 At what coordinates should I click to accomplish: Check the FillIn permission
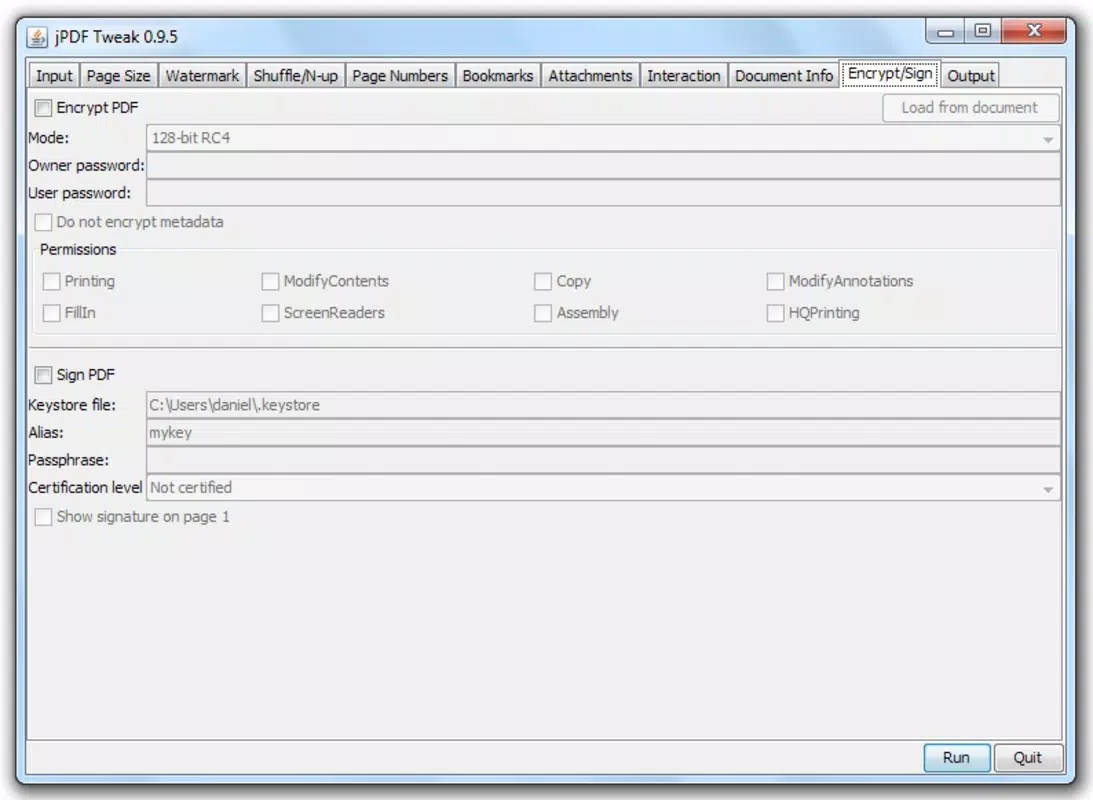(52, 313)
